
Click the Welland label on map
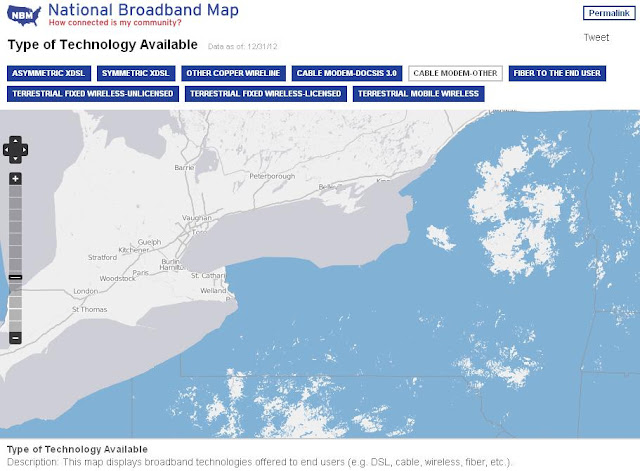coord(213,291)
